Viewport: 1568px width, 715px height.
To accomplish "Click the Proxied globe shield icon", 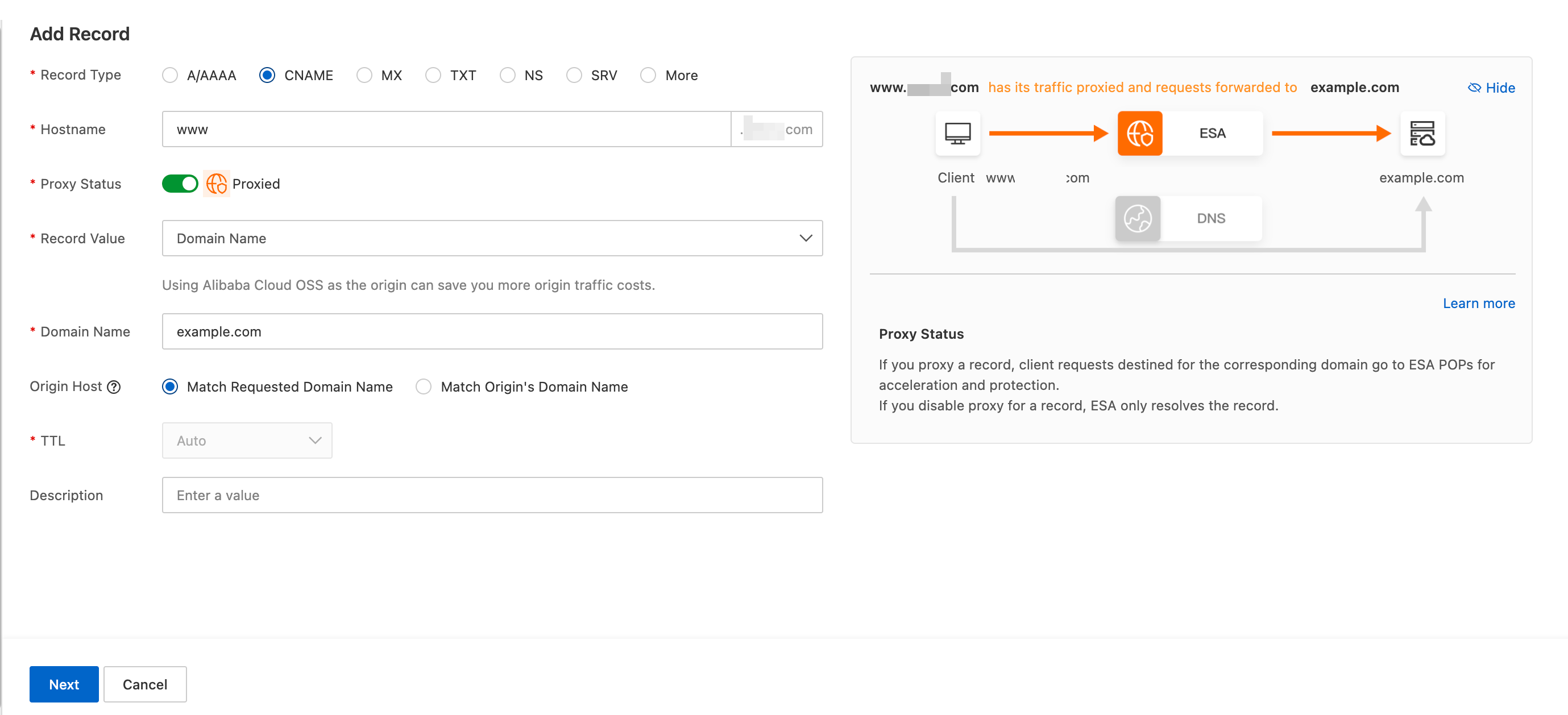I will 216,184.
